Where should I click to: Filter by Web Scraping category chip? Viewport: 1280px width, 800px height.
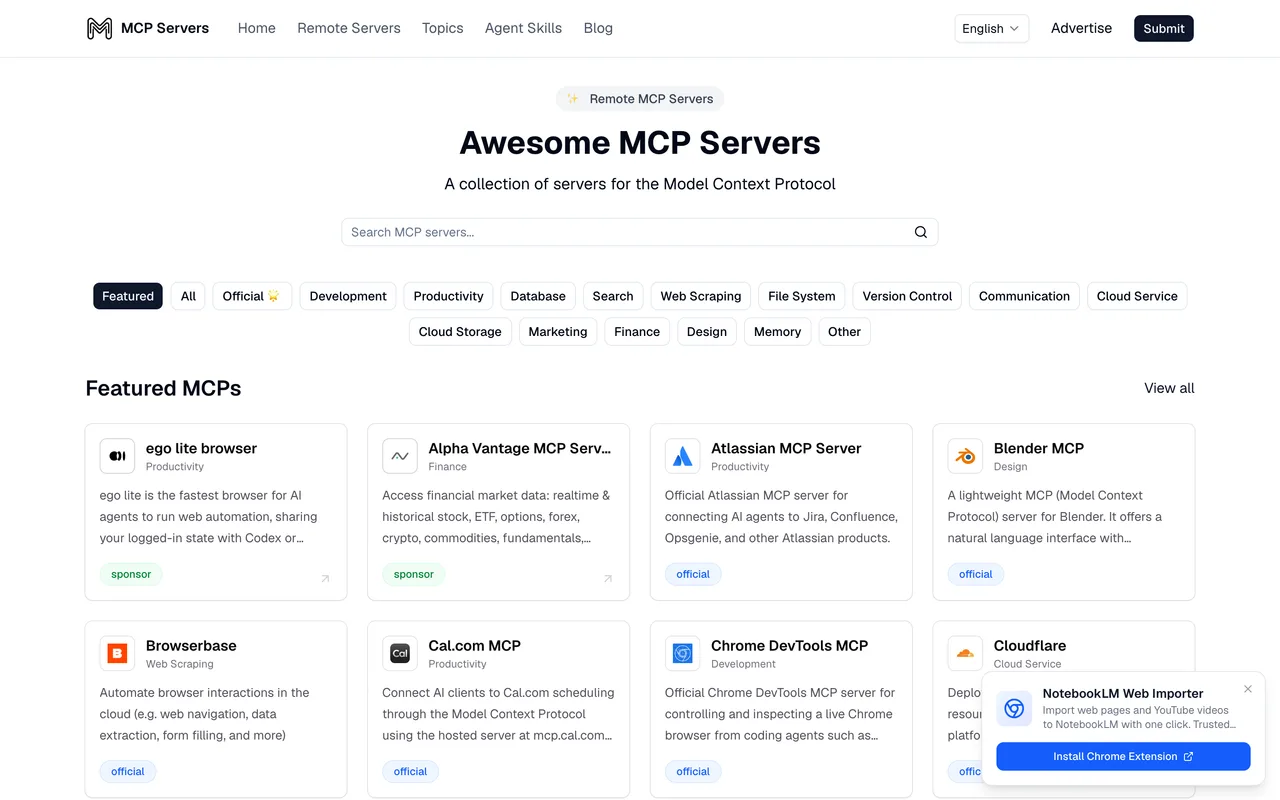click(701, 296)
